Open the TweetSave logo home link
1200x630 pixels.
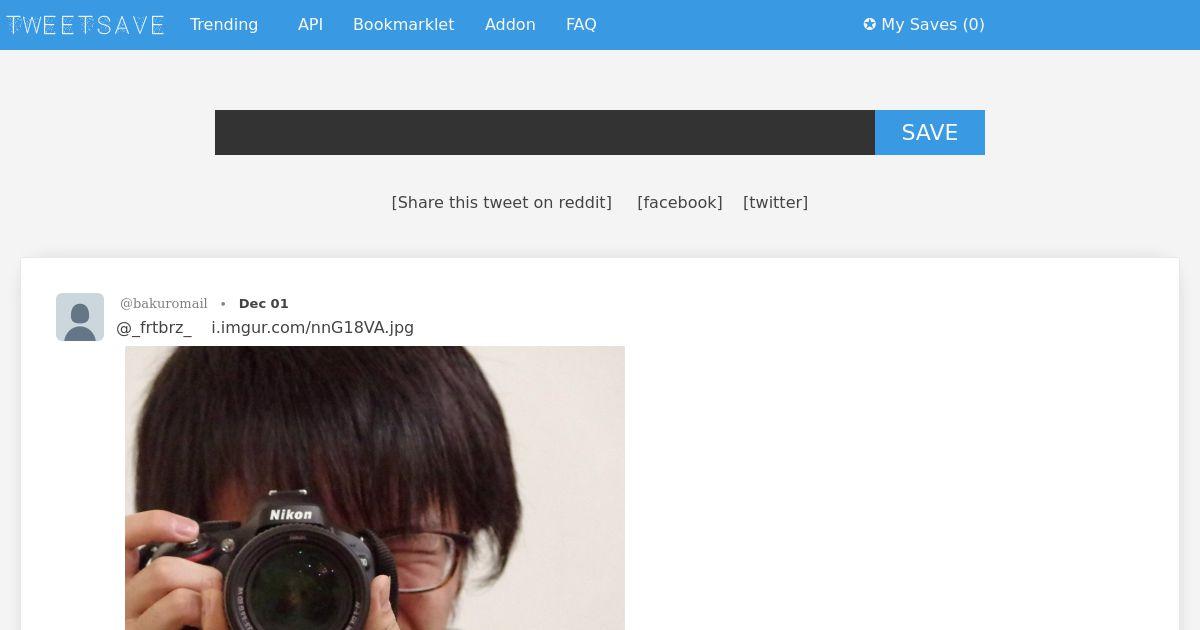tap(85, 25)
